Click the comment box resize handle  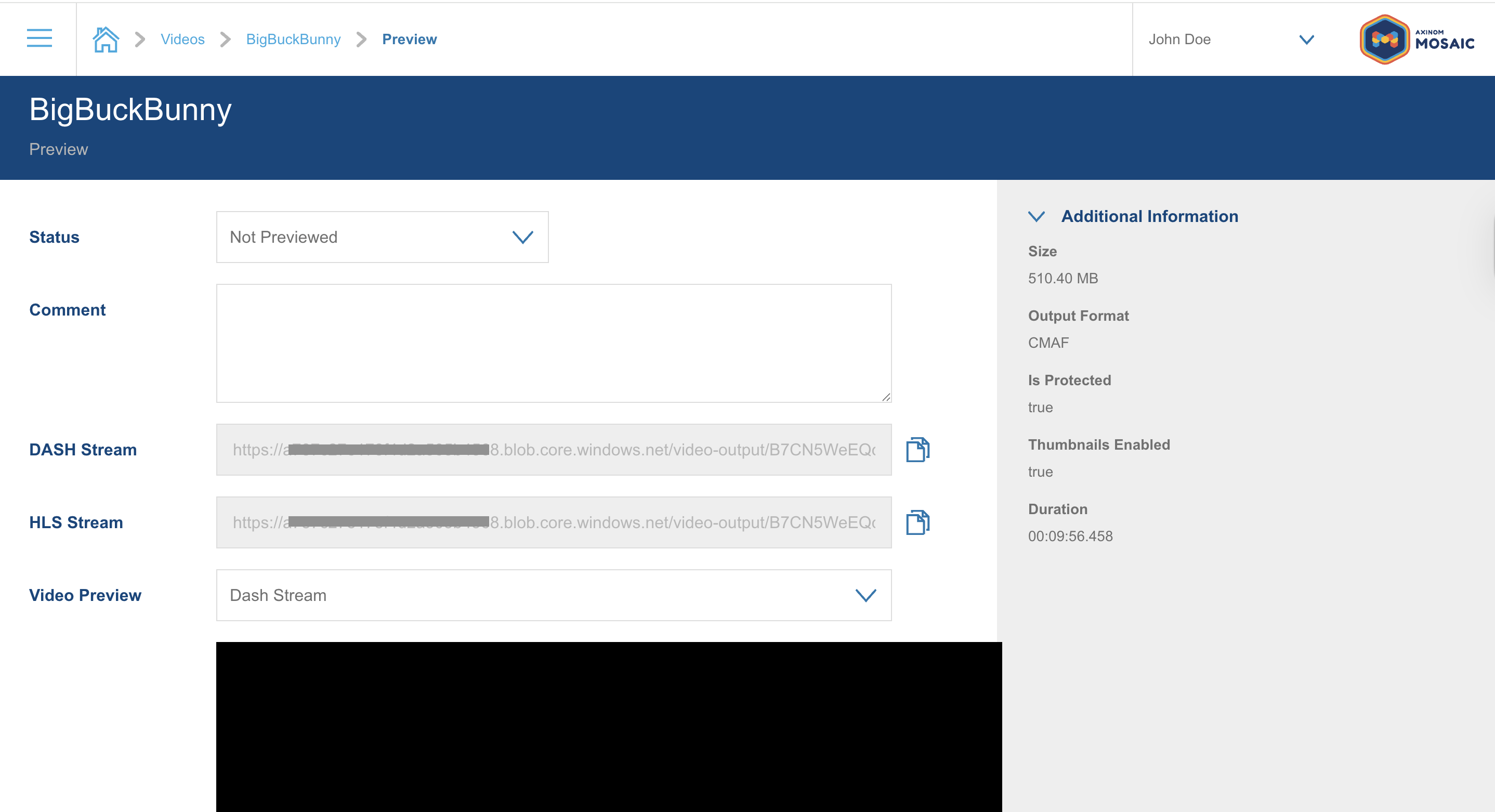886,397
